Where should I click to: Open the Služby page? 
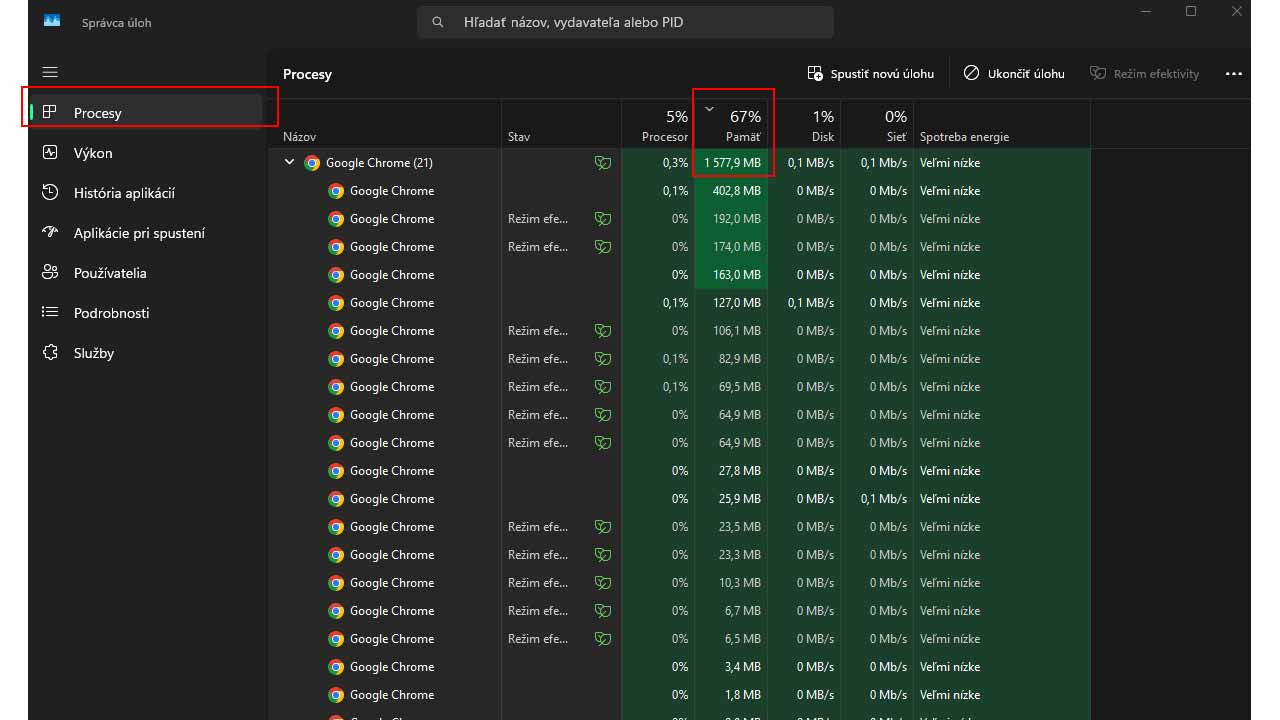147,353
